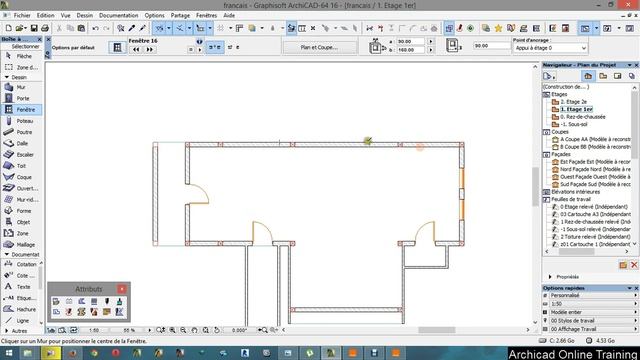Open the Point d'ancrage dropdown

pos(550,48)
